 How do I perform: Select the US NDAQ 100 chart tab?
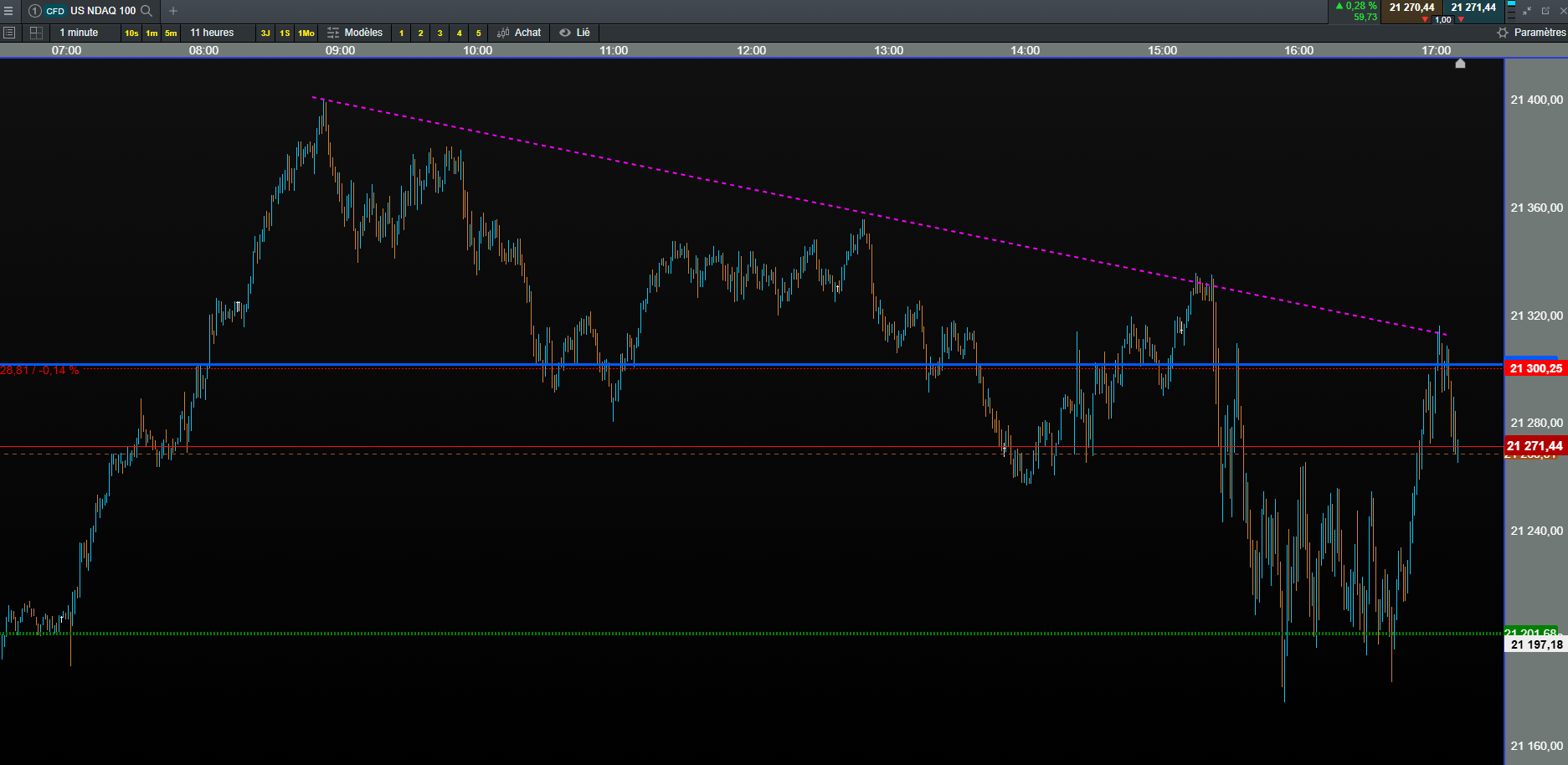90,11
